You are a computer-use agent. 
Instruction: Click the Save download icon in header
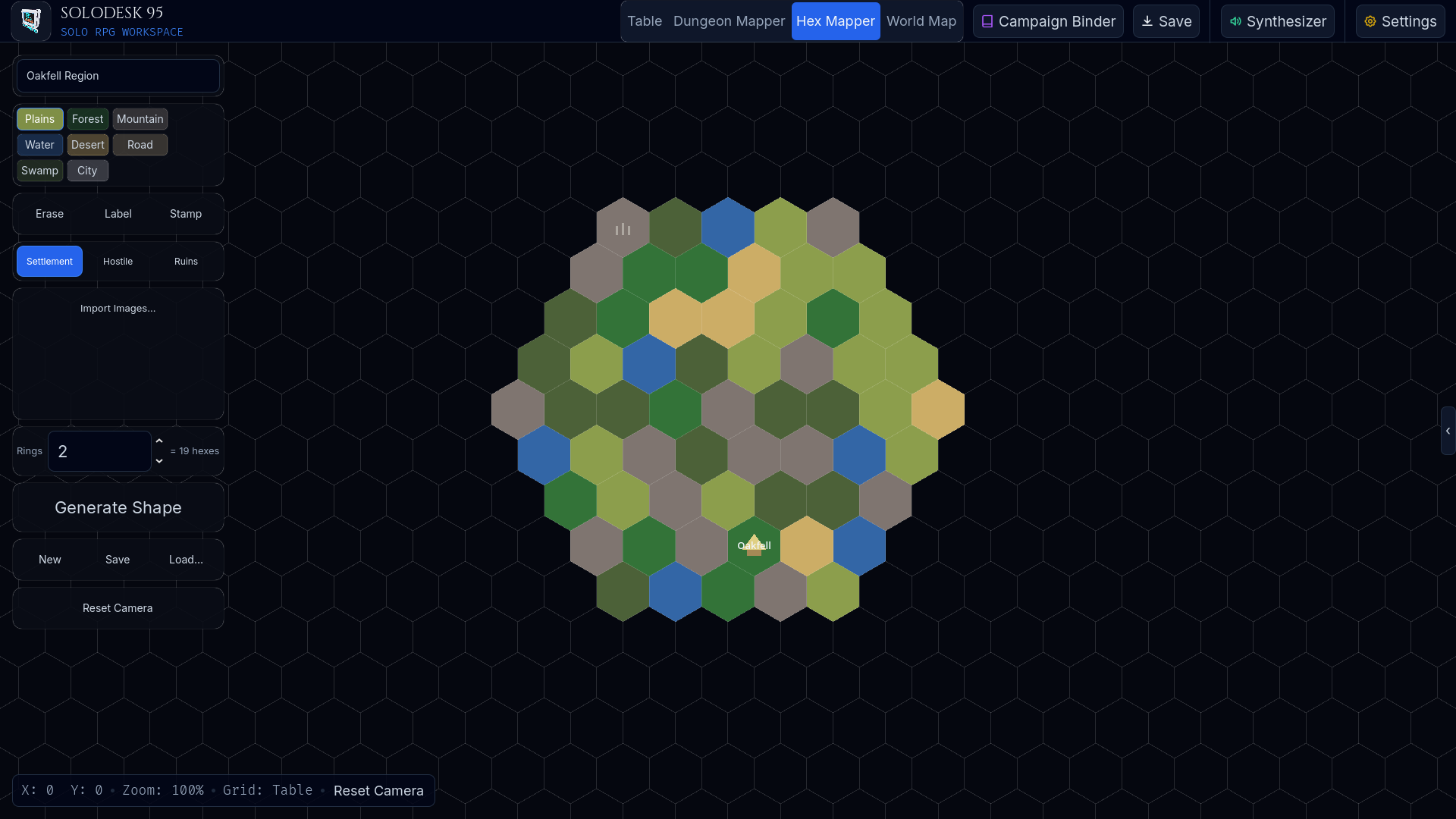[1147, 21]
